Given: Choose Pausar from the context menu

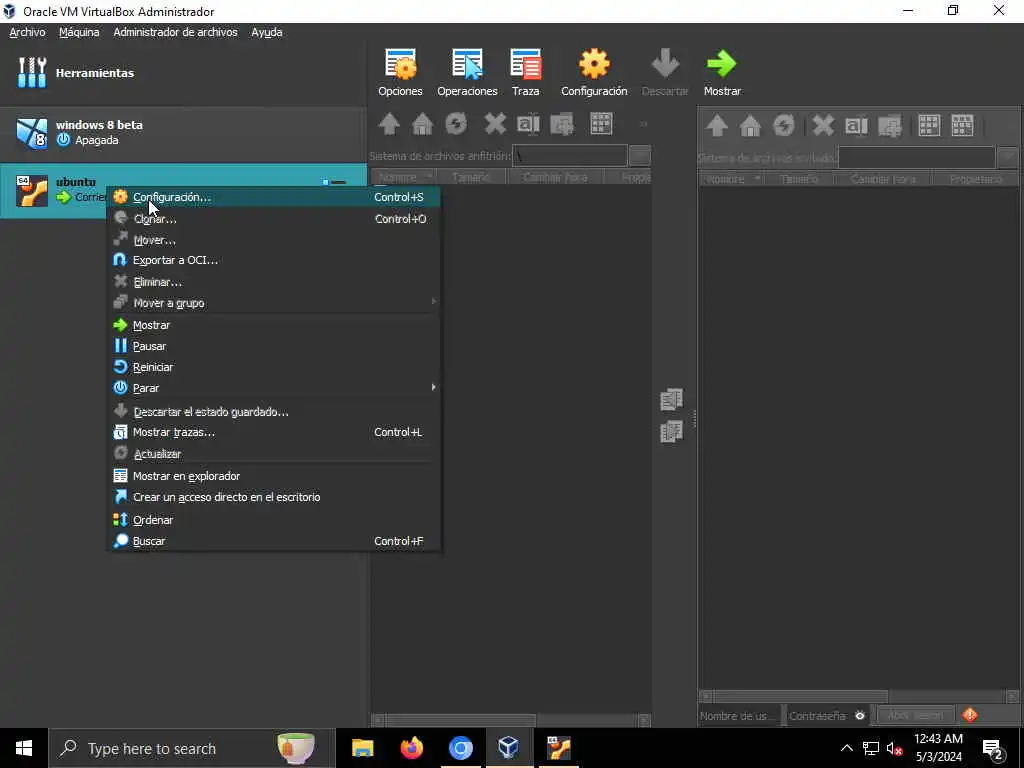Looking at the screenshot, I should click(274, 346).
